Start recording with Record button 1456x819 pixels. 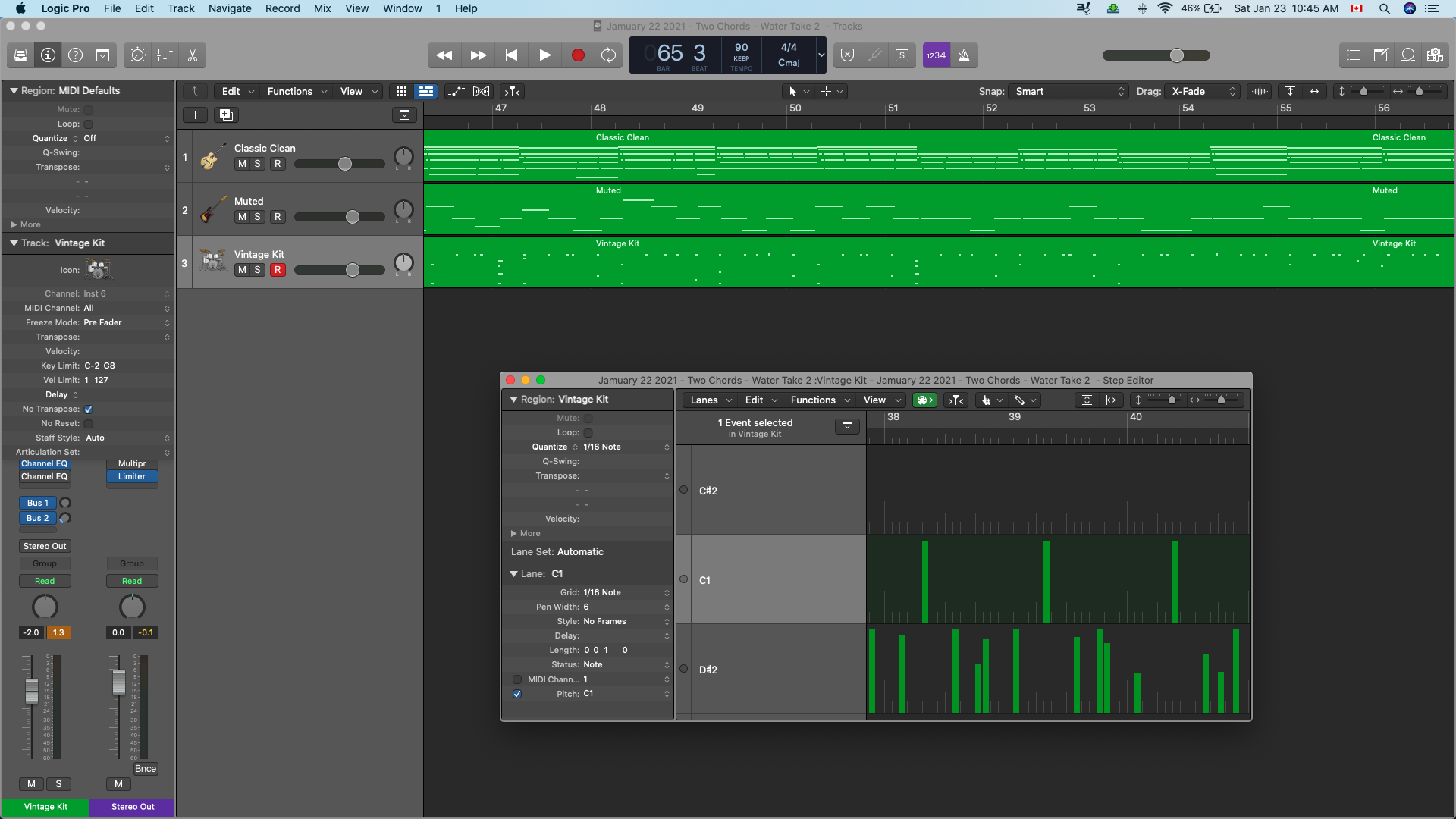coord(578,55)
